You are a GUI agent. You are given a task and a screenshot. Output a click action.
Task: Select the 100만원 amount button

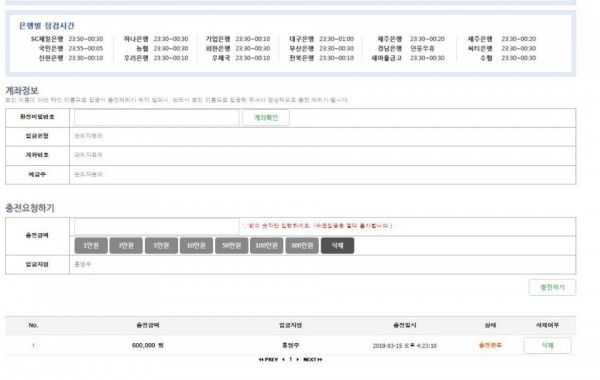coord(267,245)
